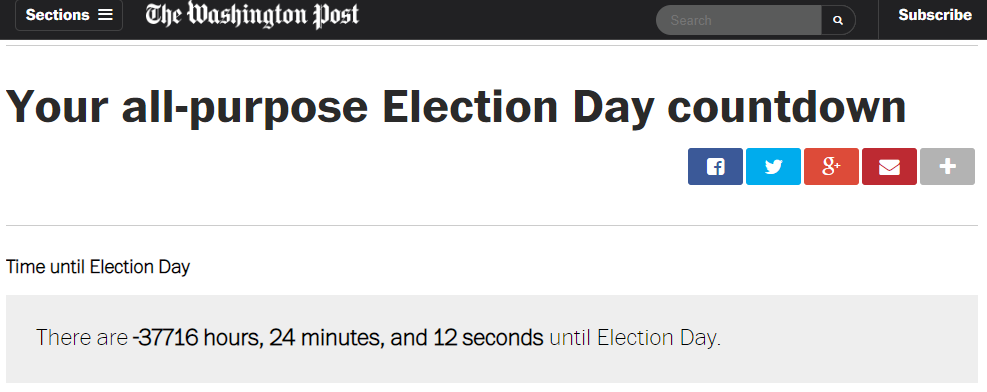Click the bold -37716 hours countdown text
The height and width of the screenshot is (392, 987).
[x=198, y=338]
